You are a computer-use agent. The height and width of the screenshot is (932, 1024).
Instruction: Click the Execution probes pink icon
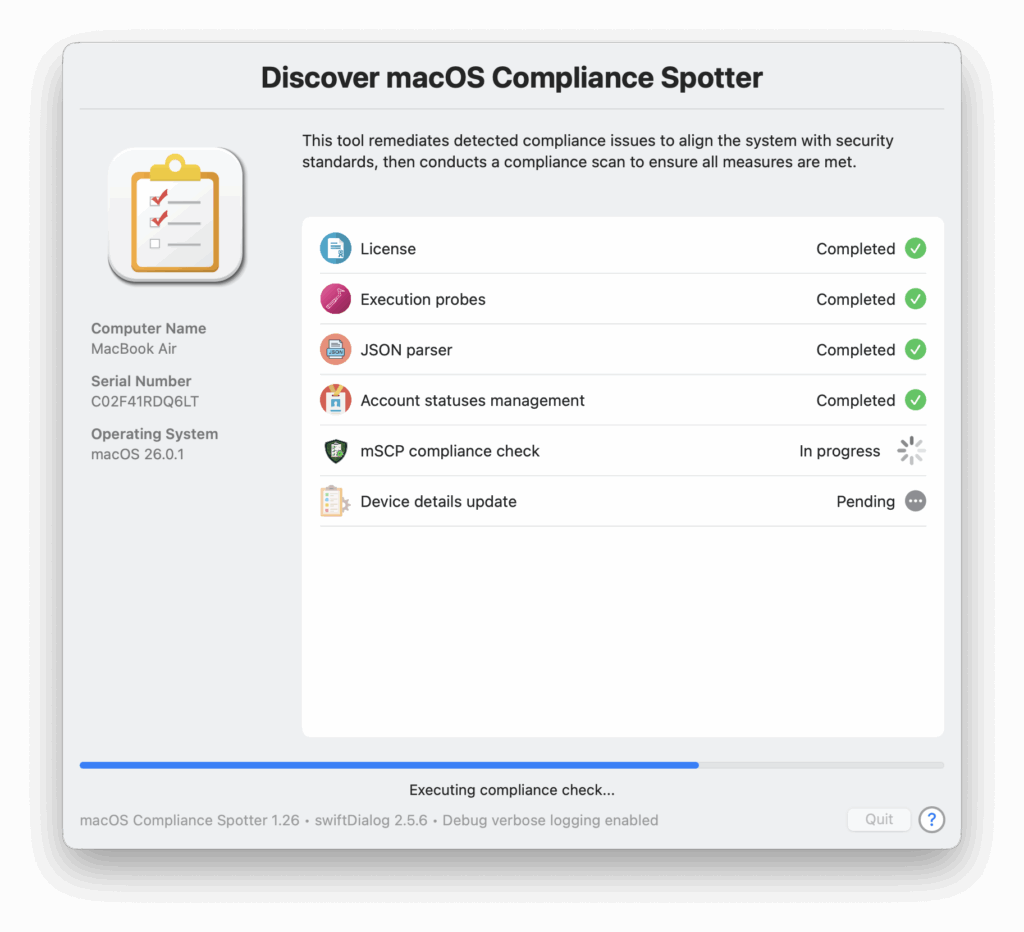(335, 299)
